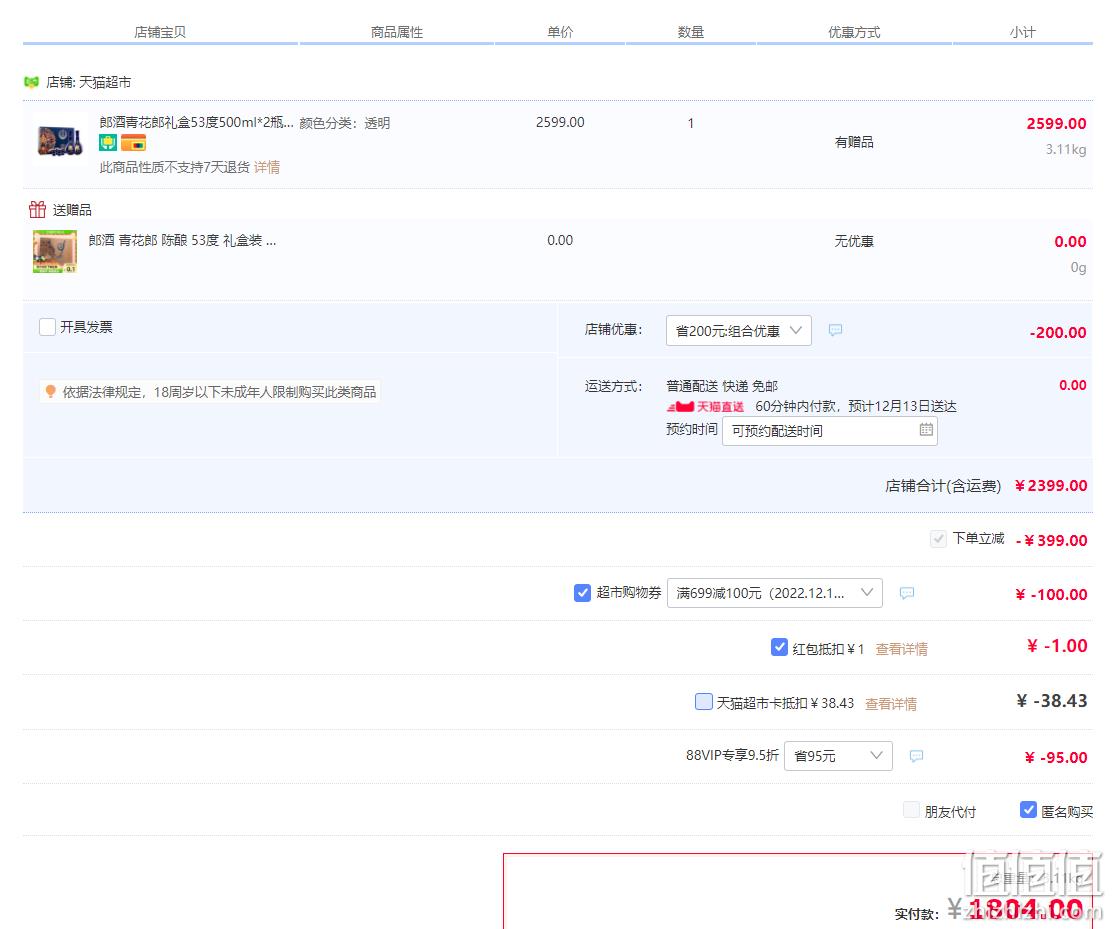Screen dimensions: 1112x929
Task: Open the 郎酒青花郎礼盒 product thumbnail
Action: click(60, 140)
